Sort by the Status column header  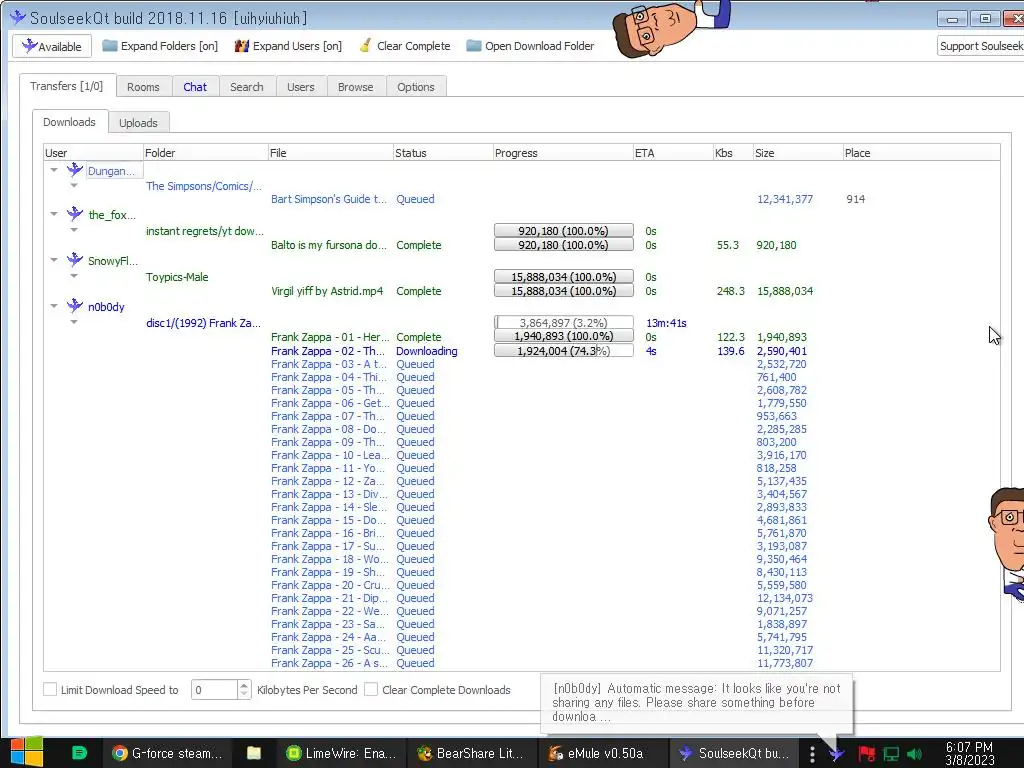[443, 153]
